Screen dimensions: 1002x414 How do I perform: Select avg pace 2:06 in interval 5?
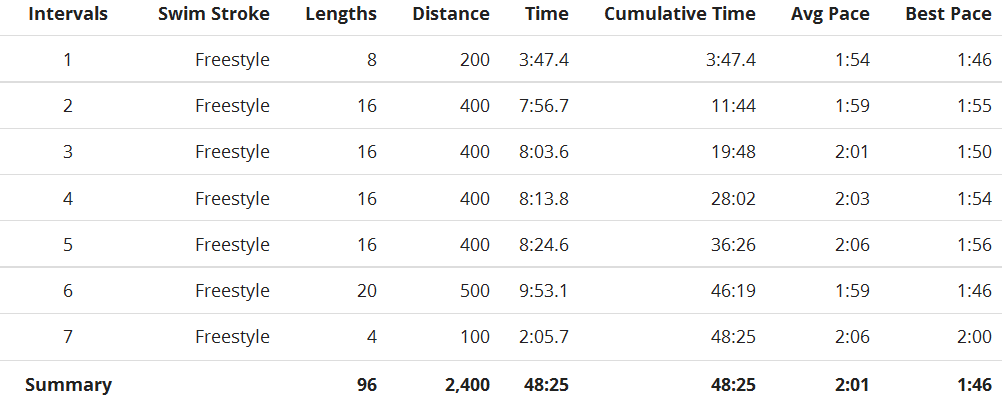(x=852, y=245)
